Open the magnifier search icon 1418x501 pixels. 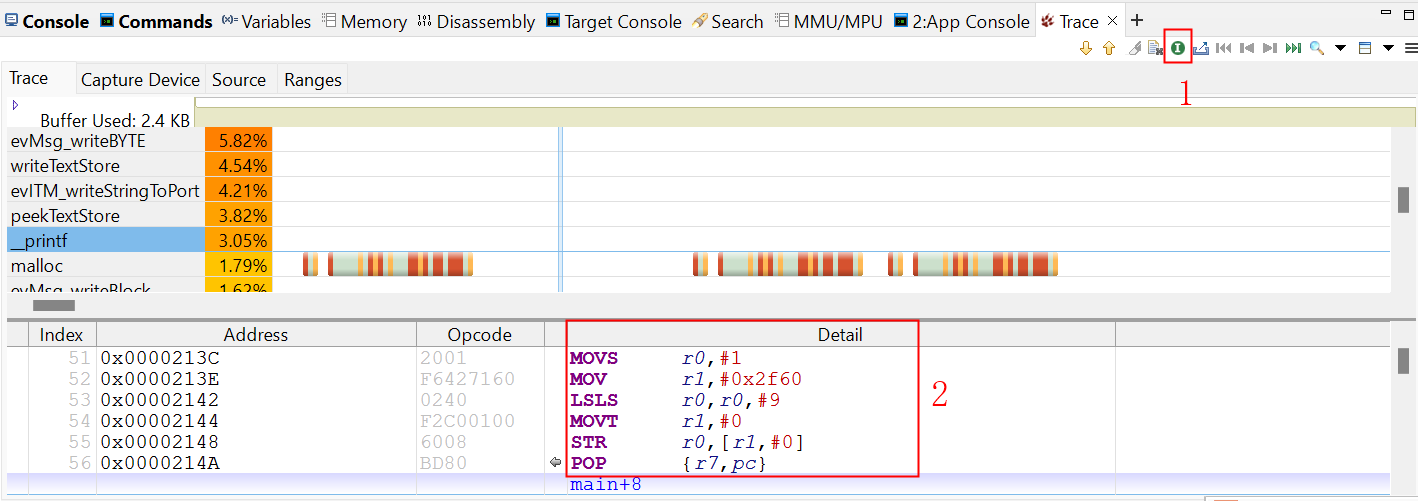1317,48
